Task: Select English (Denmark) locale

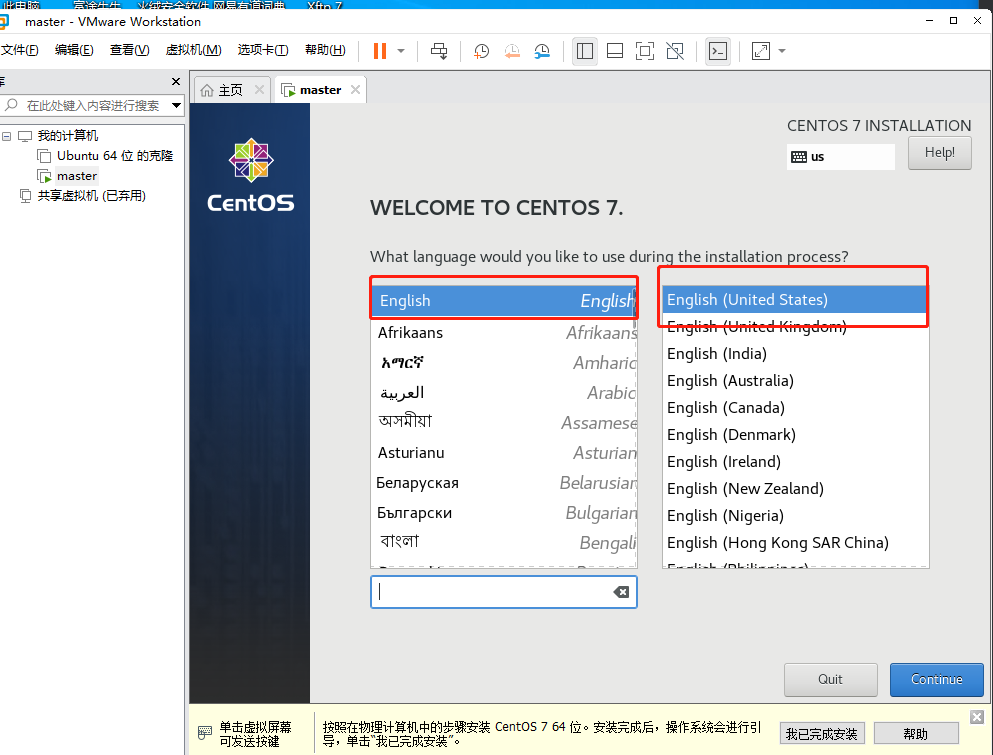Action: [795, 435]
